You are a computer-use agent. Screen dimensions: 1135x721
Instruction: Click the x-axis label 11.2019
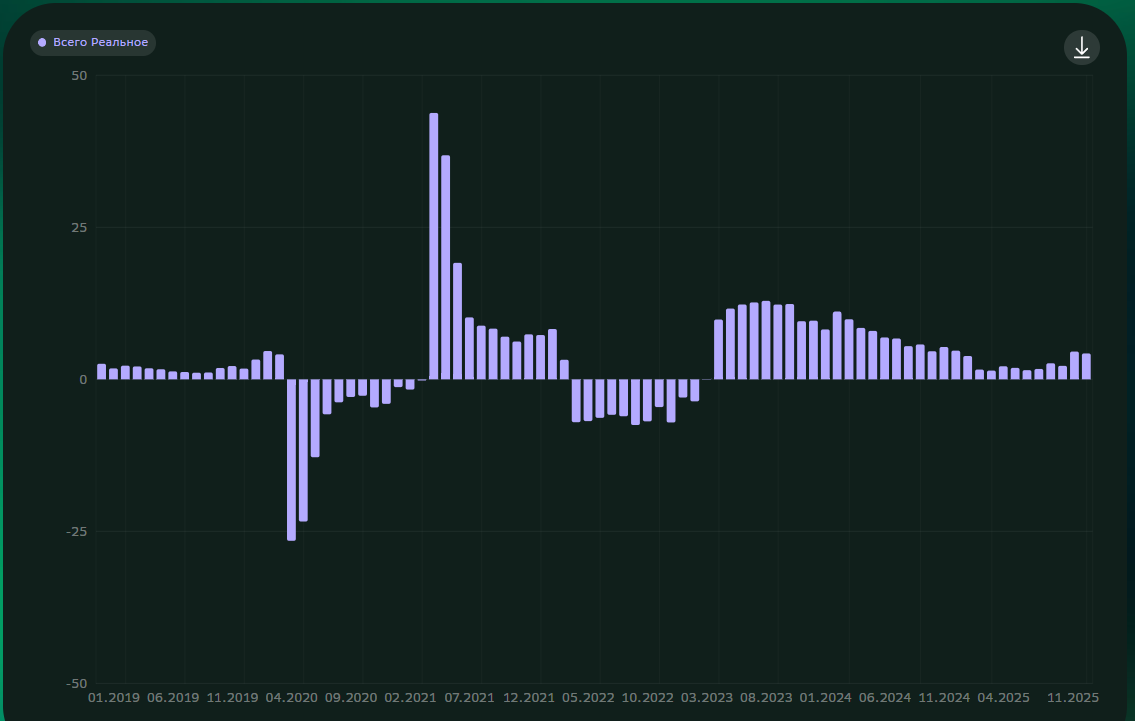click(232, 698)
